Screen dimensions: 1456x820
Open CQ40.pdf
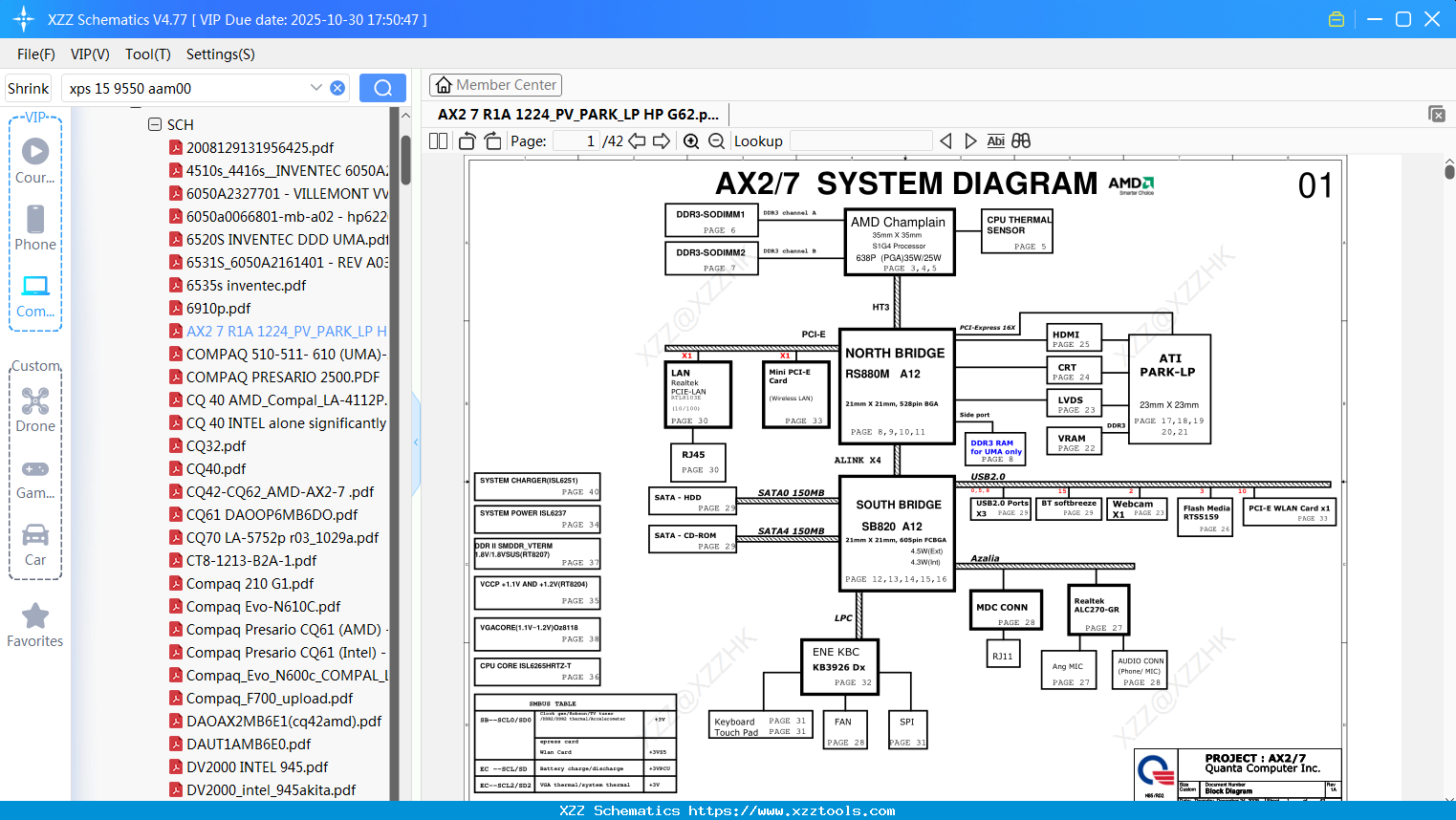(x=216, y=468)
